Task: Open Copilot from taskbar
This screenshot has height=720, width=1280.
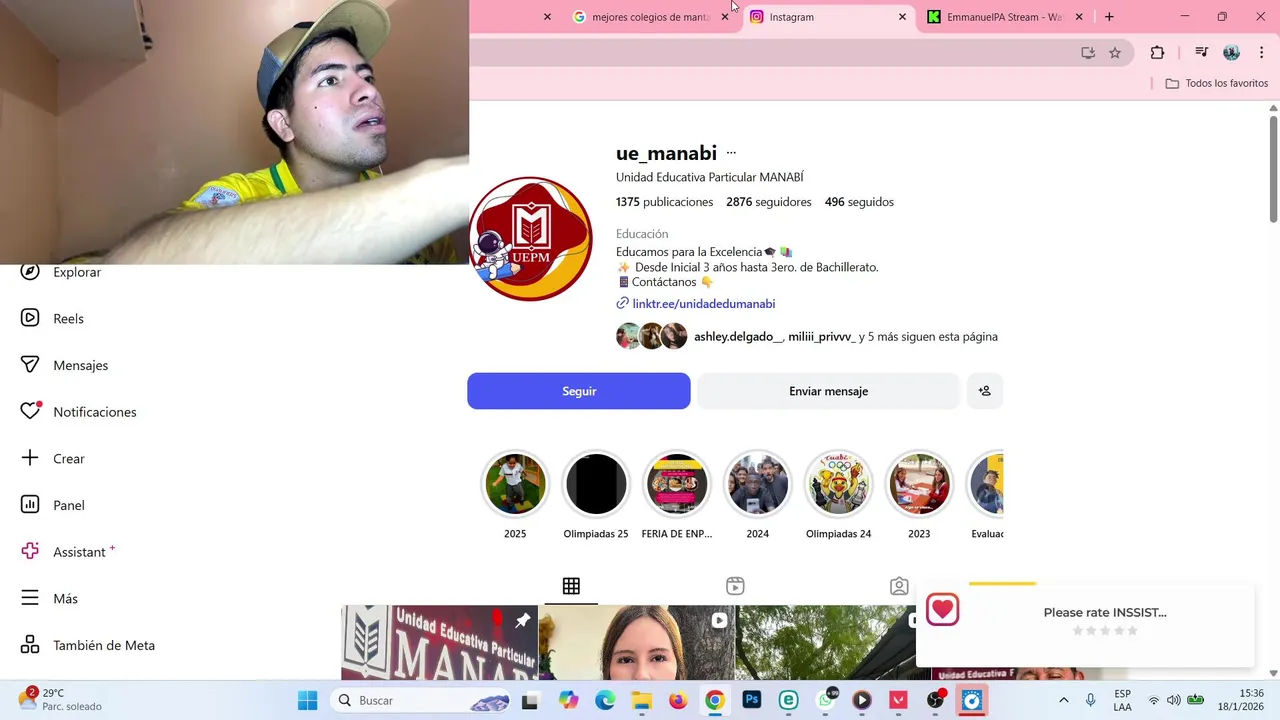Action: point(569,701)
